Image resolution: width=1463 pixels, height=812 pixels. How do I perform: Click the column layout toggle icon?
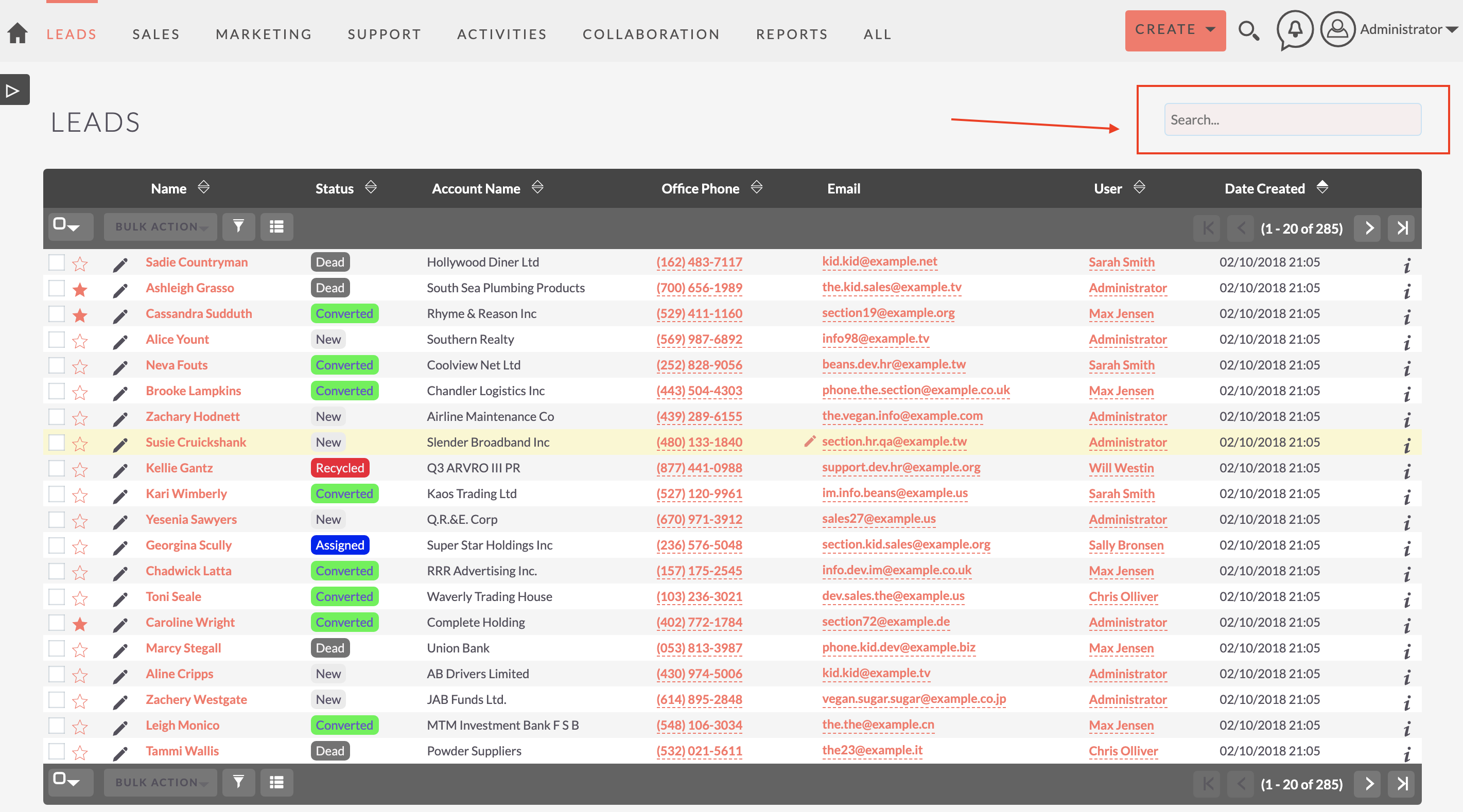pyautogui.click(x=278, y=225)
